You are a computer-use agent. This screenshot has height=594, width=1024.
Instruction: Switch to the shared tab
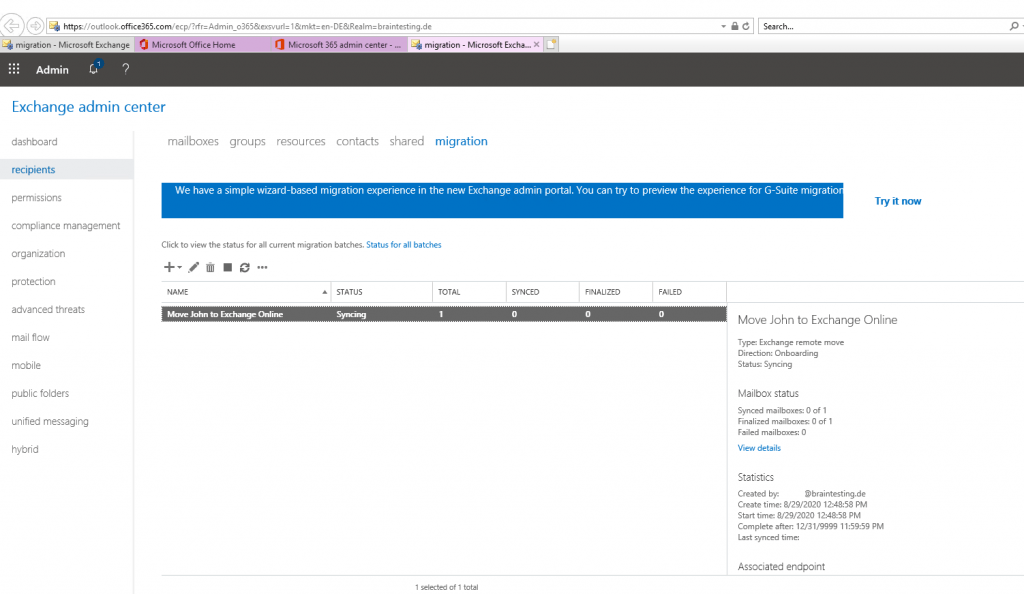[406, 141]
